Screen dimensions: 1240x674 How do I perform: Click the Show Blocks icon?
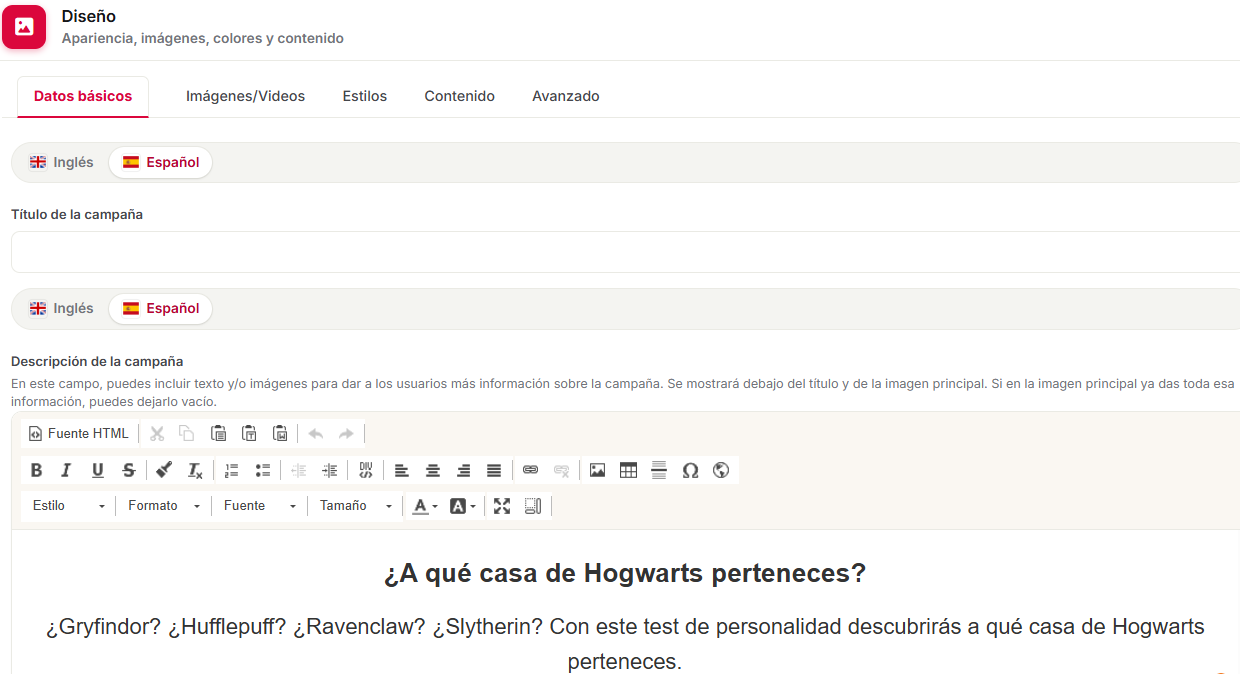[533, 506]
